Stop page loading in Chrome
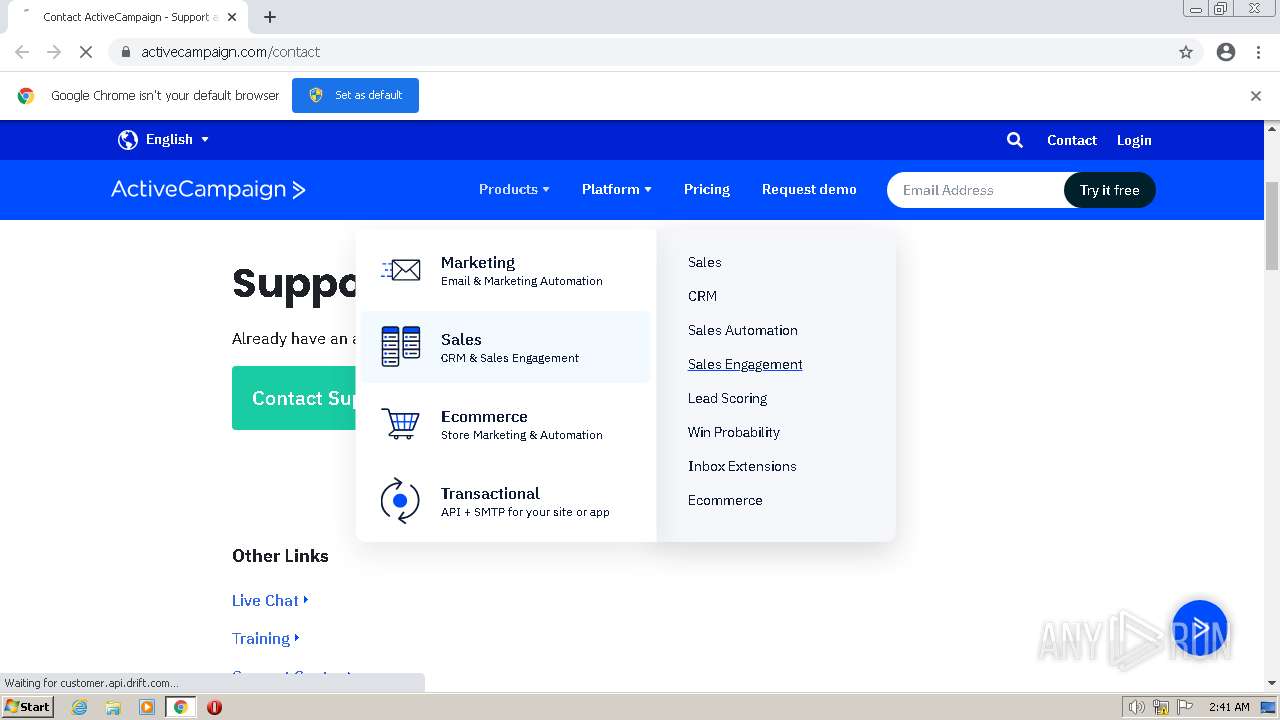 (x=86, y=52)
